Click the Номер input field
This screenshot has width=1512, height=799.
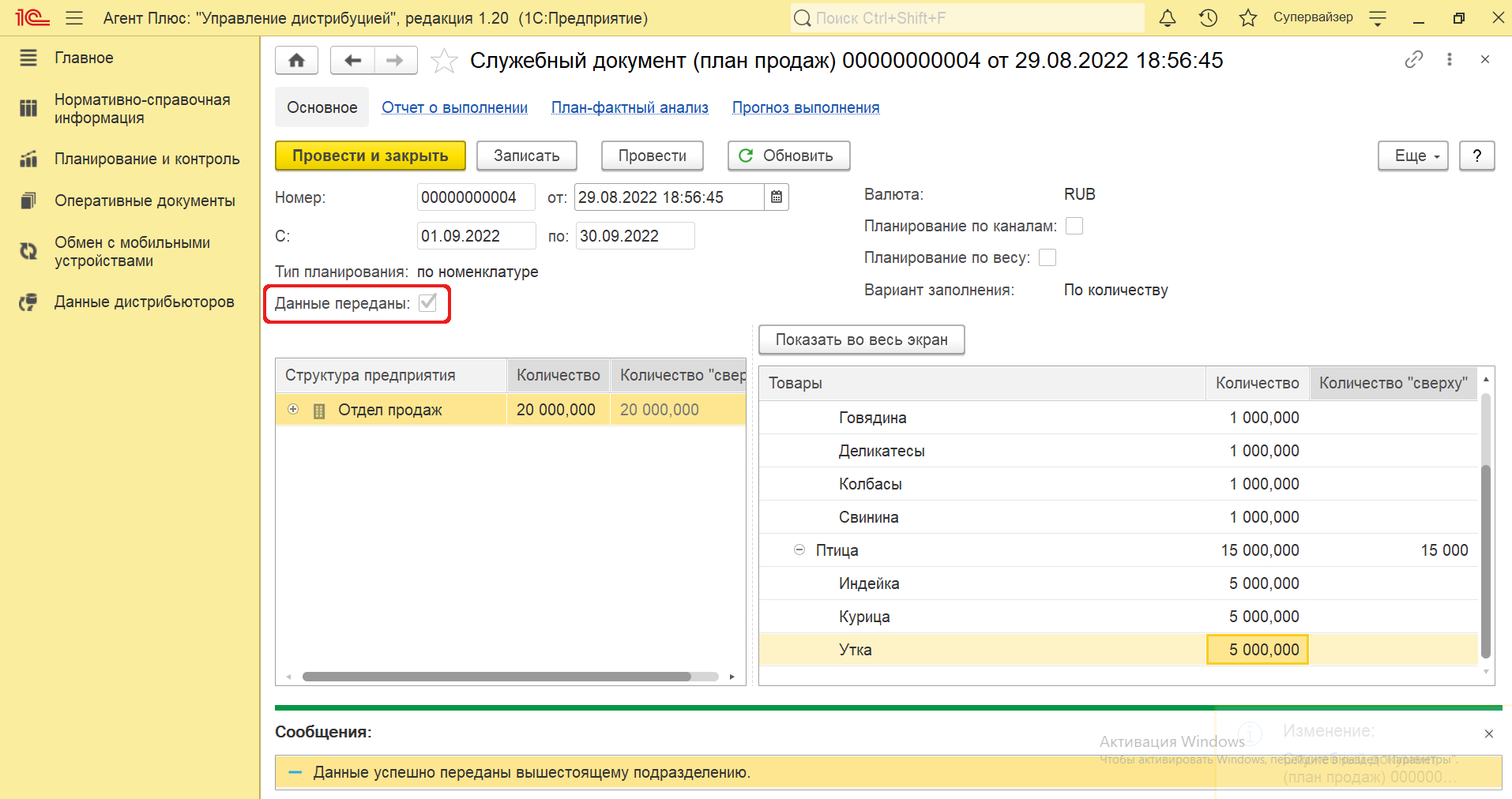(x=476, y=197)
